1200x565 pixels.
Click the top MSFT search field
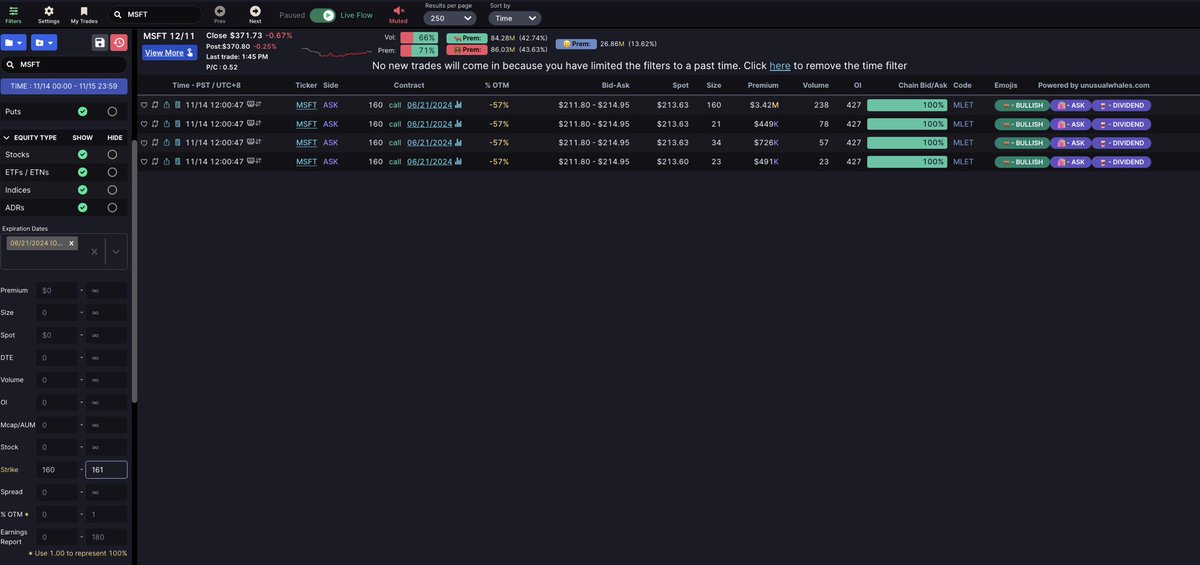coord(155,15)
